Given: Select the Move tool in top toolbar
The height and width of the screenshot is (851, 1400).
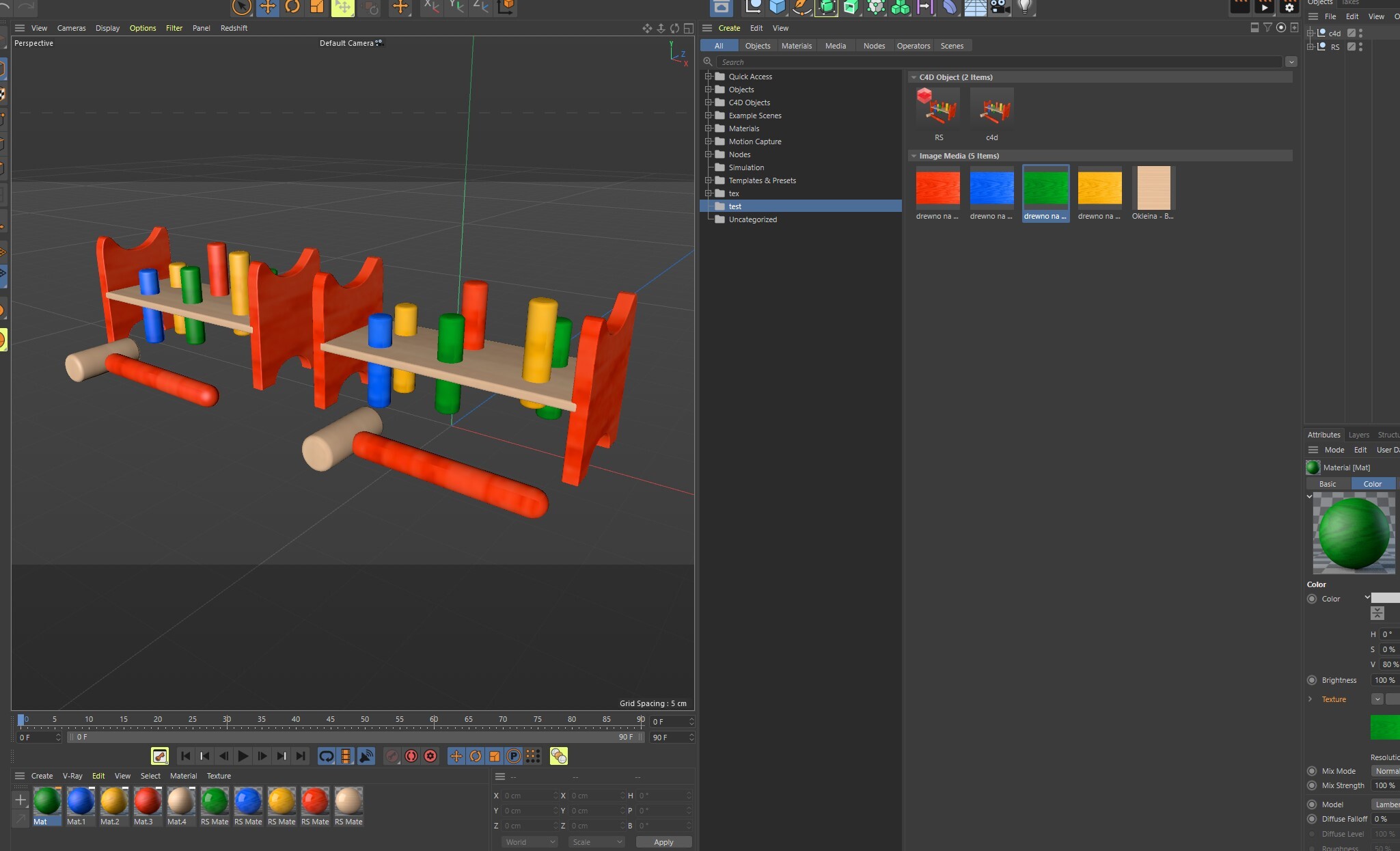Looking at the screenshot, I should [x=267, y=7].
